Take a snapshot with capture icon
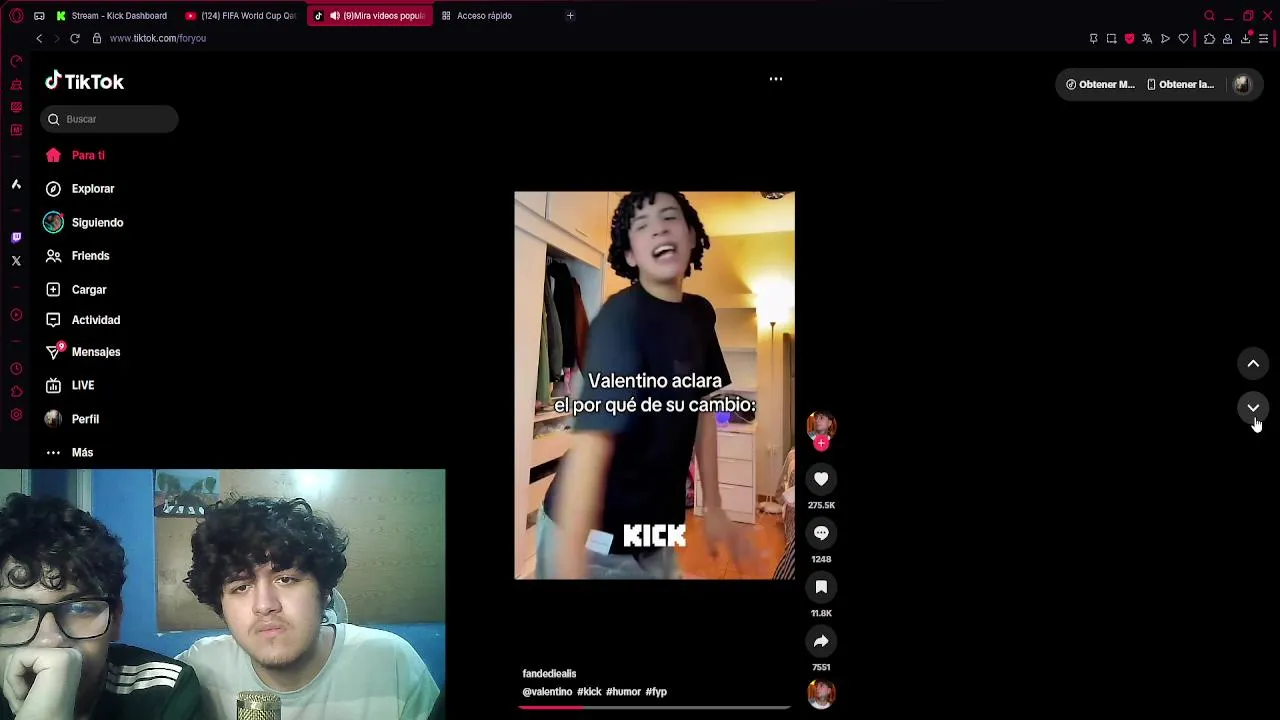1280x720 pixels. [1111, 39]
